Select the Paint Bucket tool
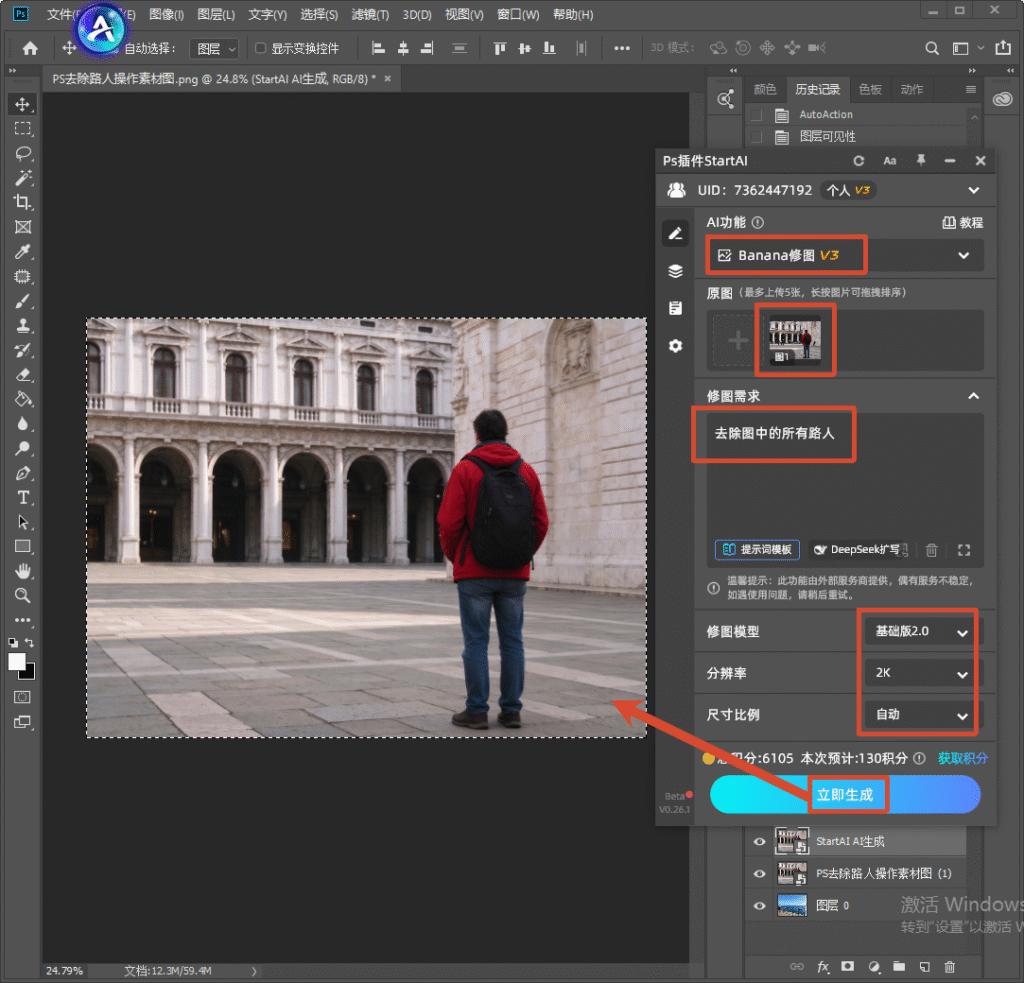This screenshot has height=983, width=1024. point(23,399)
